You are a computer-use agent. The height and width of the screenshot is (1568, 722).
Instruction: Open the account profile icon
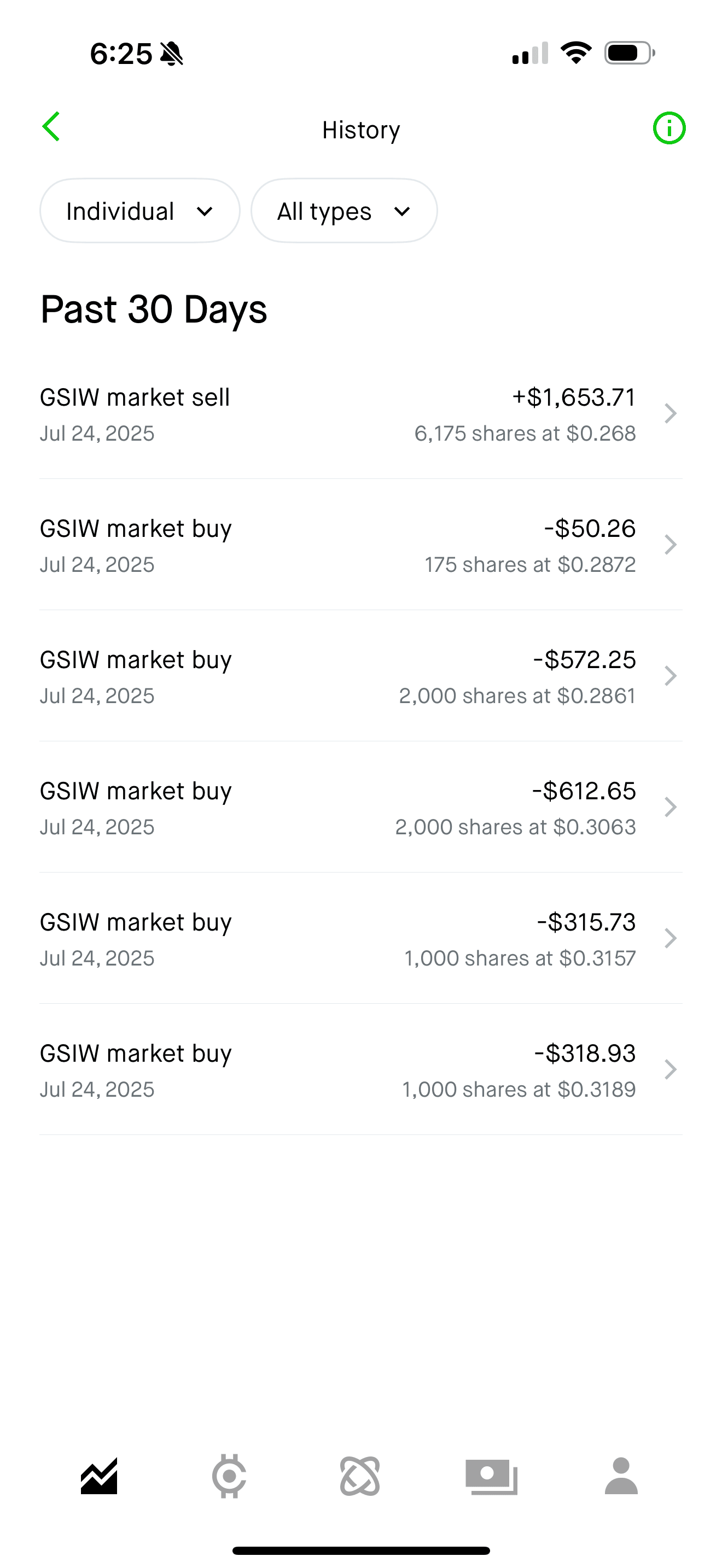tap(621, 1476)
